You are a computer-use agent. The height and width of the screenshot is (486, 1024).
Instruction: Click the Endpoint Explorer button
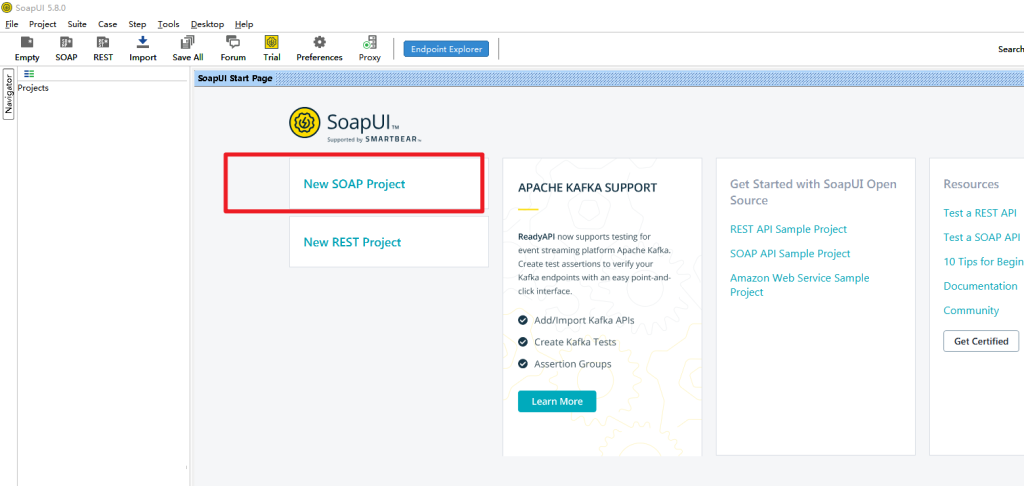[x=446, y=49]
